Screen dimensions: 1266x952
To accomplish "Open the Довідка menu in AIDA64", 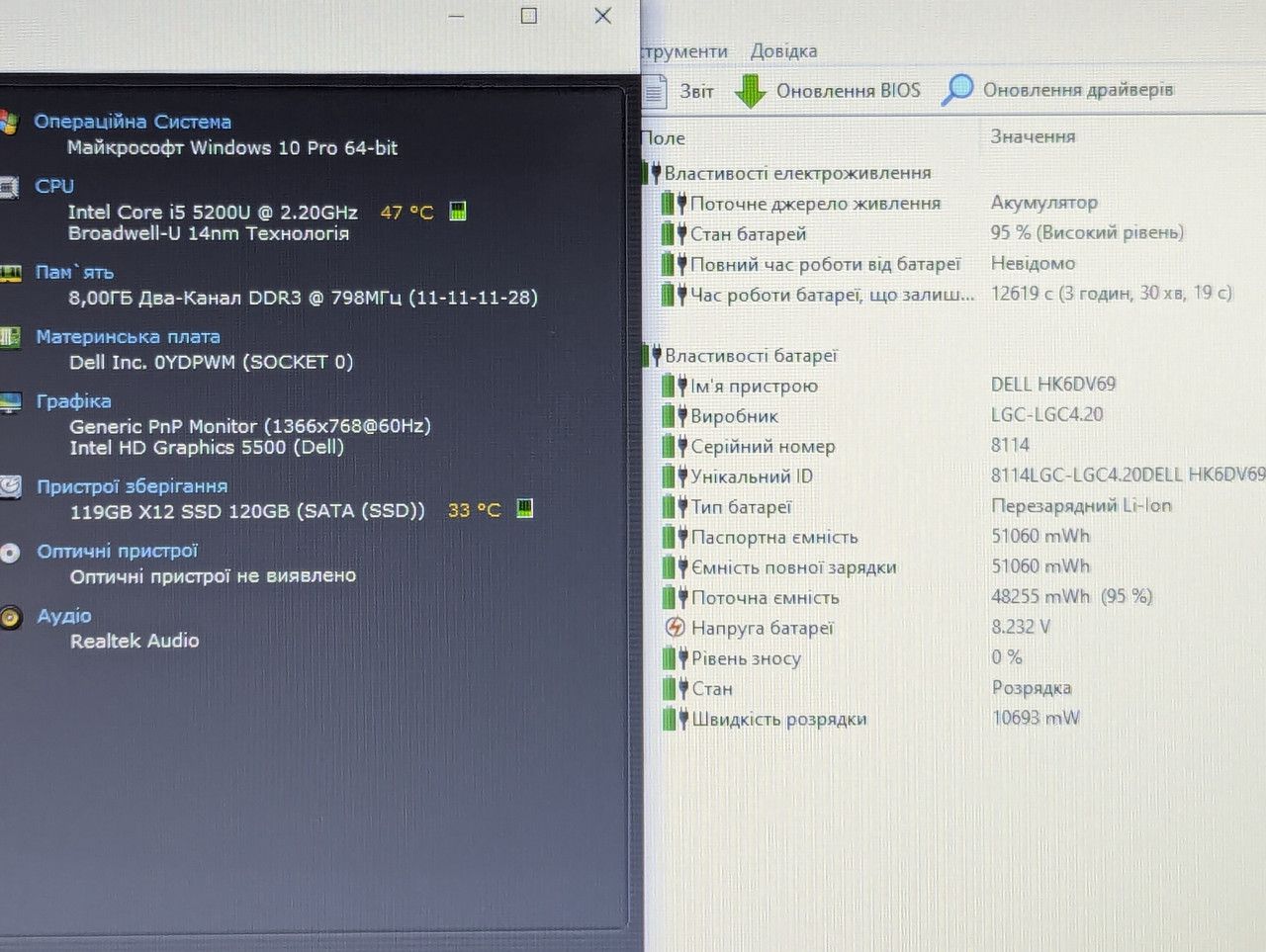I will click(x=783, y=51).
